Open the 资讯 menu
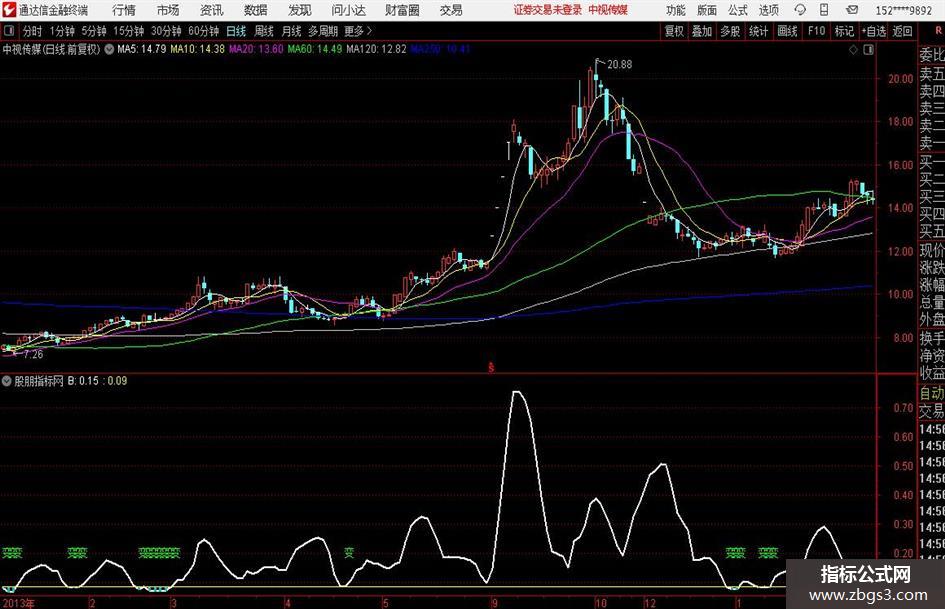The height and width of the screenshot is (609, 945). [x=212, y=10]
